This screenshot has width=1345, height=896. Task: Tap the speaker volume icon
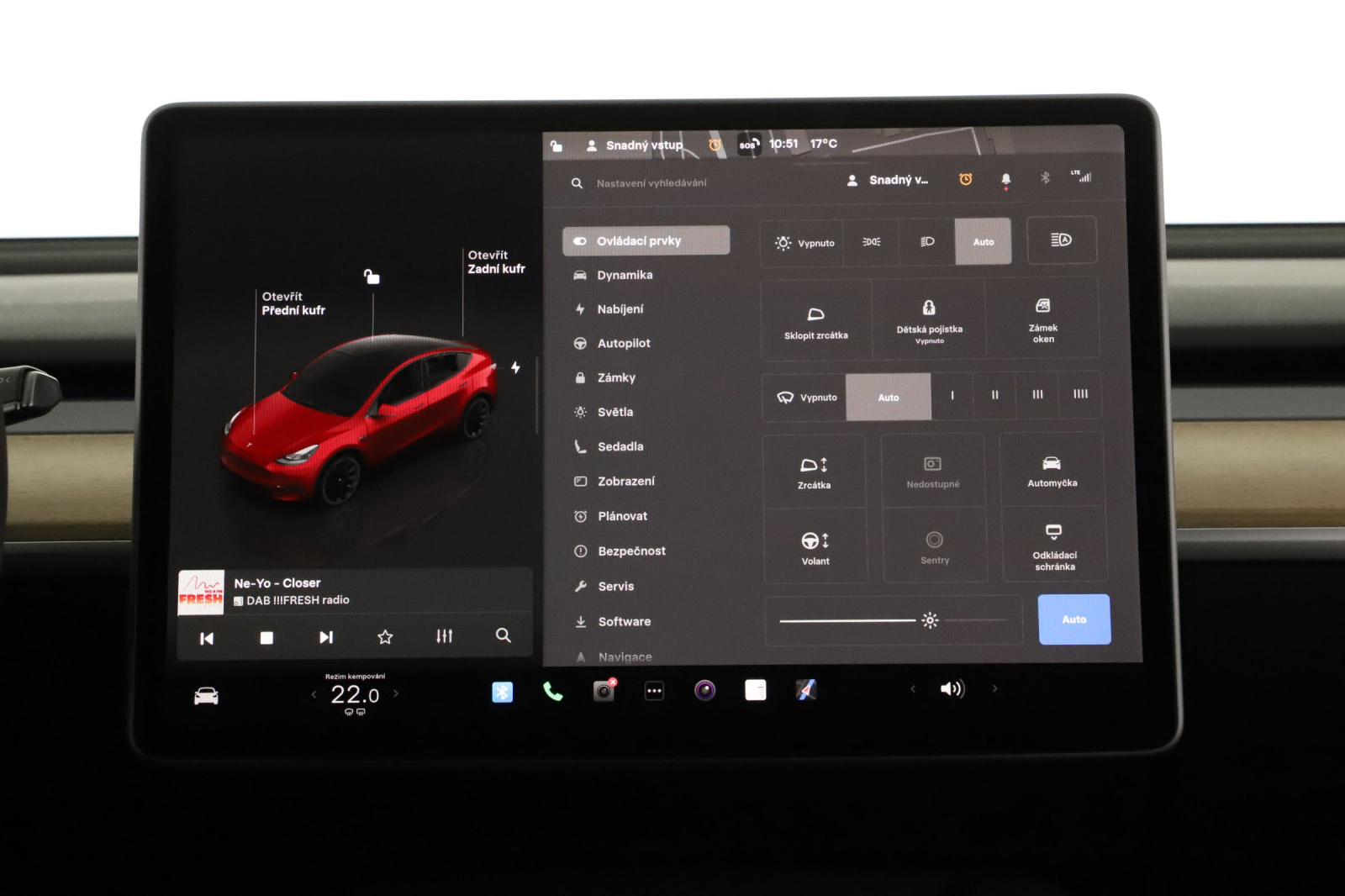[952, 689]
